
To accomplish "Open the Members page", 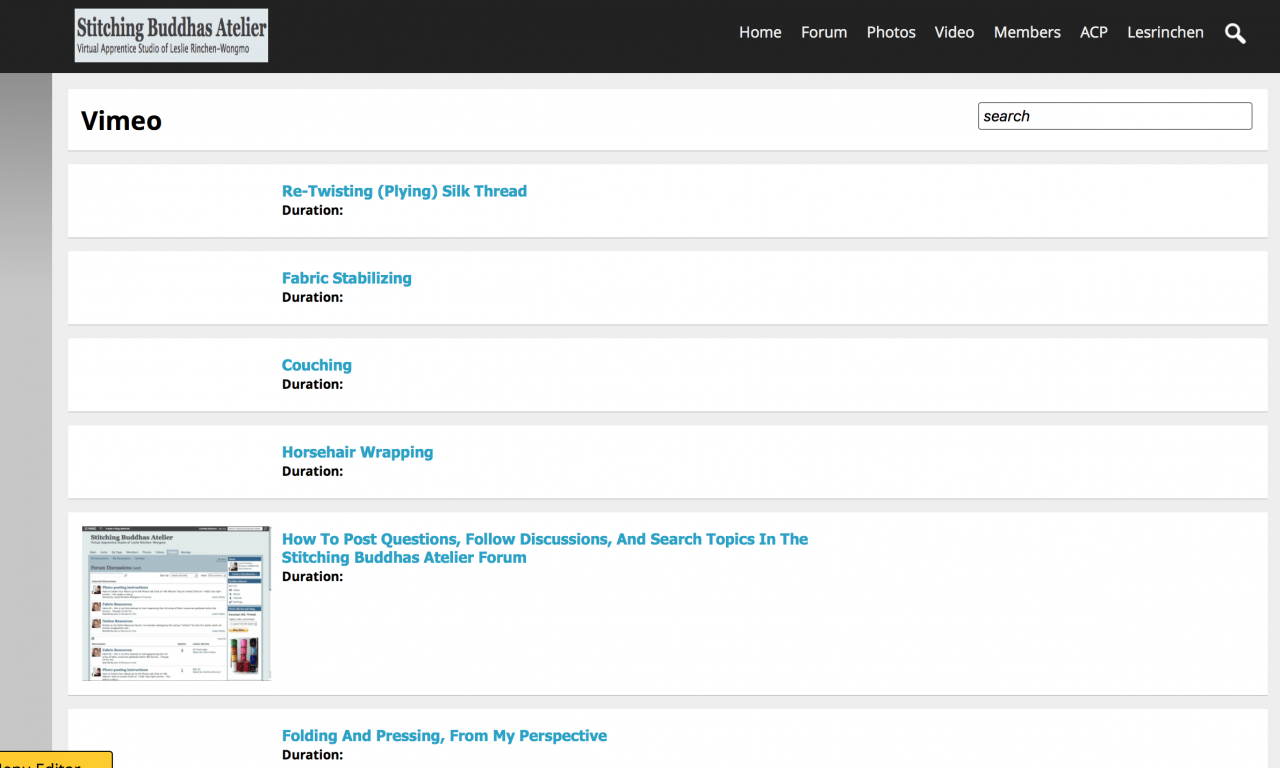I will pos(1027,32).
